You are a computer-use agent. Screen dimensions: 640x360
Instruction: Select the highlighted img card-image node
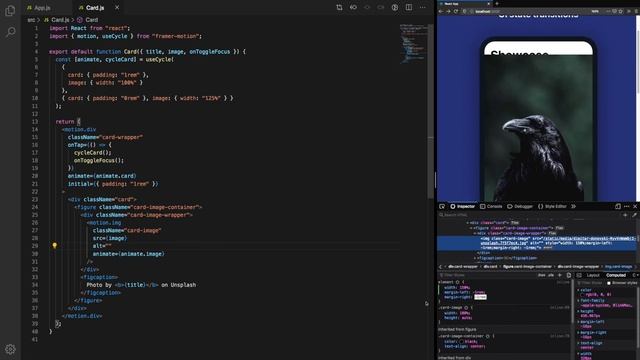(x=536, y=243)
